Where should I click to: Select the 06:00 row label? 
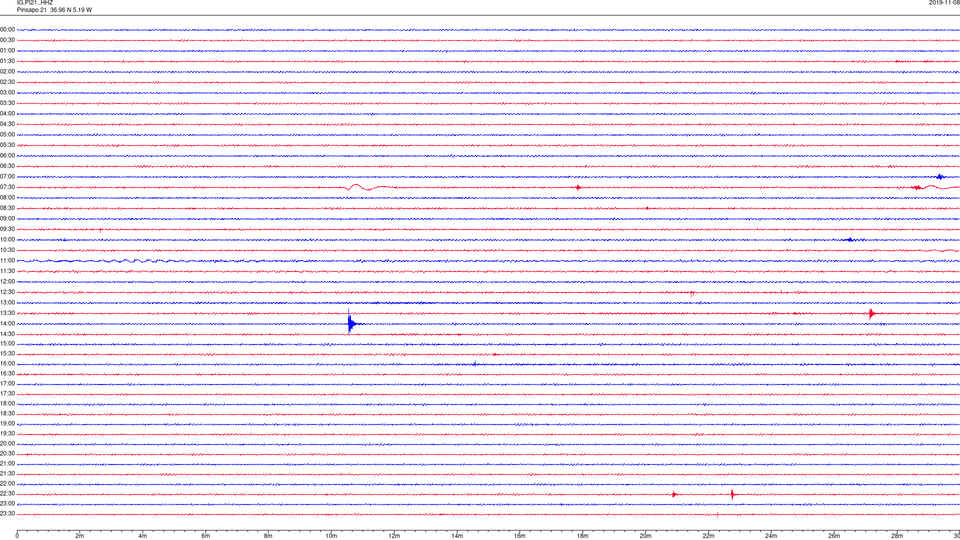[x=7, y=156]
